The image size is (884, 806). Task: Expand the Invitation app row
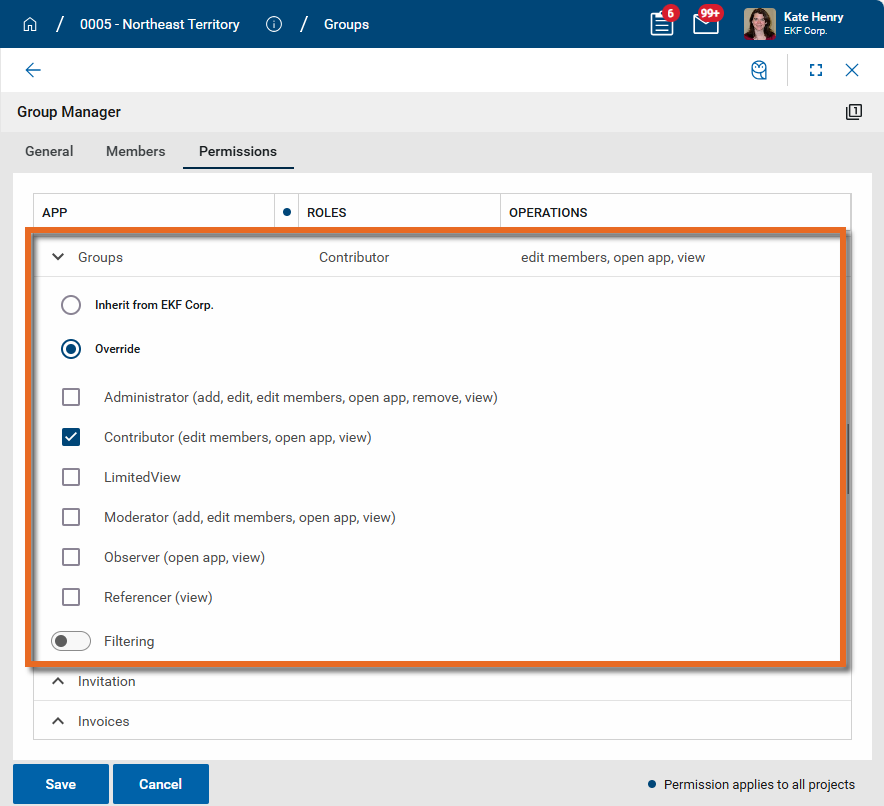pyautogui.click(x=58, y=681)
